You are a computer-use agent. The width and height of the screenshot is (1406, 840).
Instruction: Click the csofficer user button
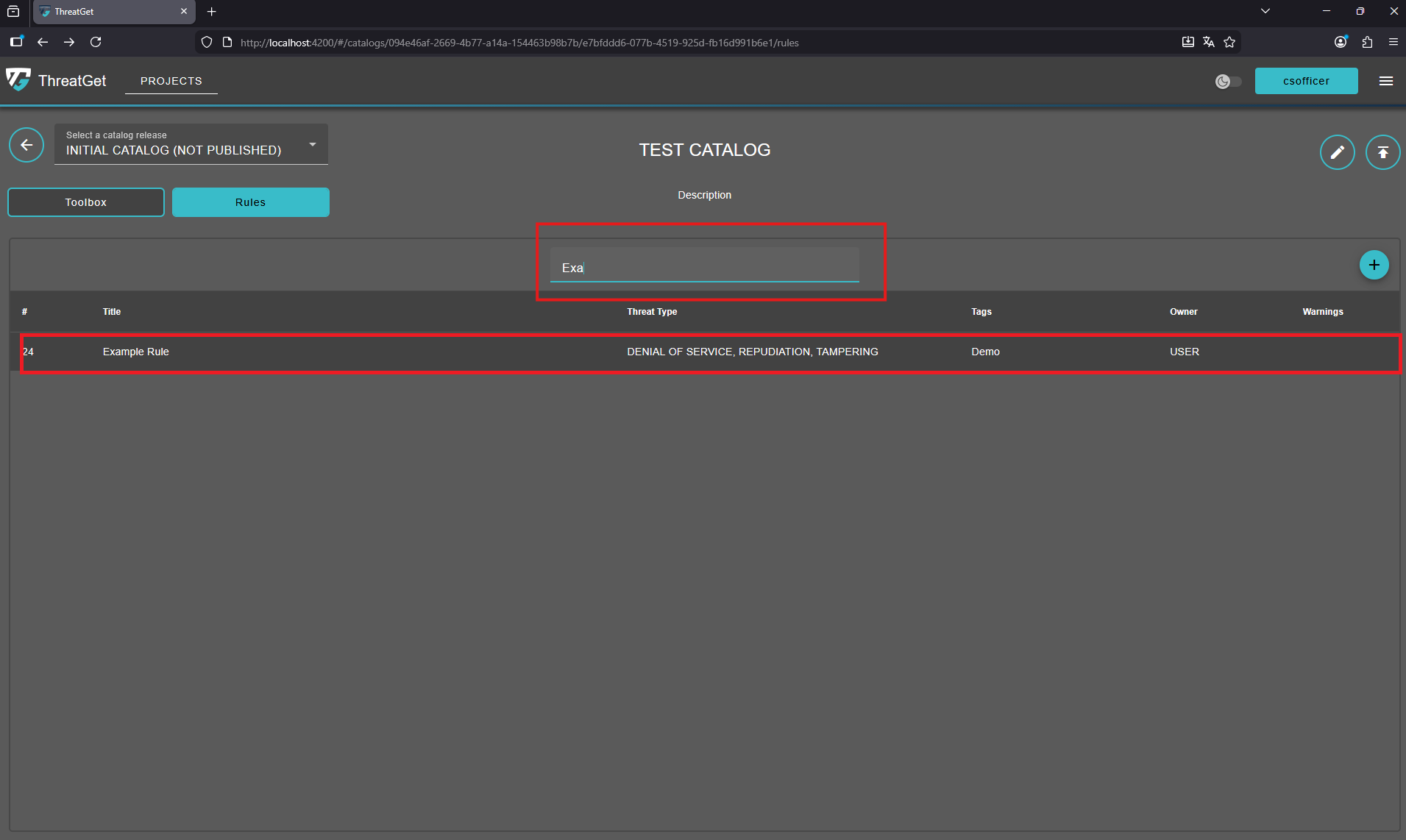1306,81
